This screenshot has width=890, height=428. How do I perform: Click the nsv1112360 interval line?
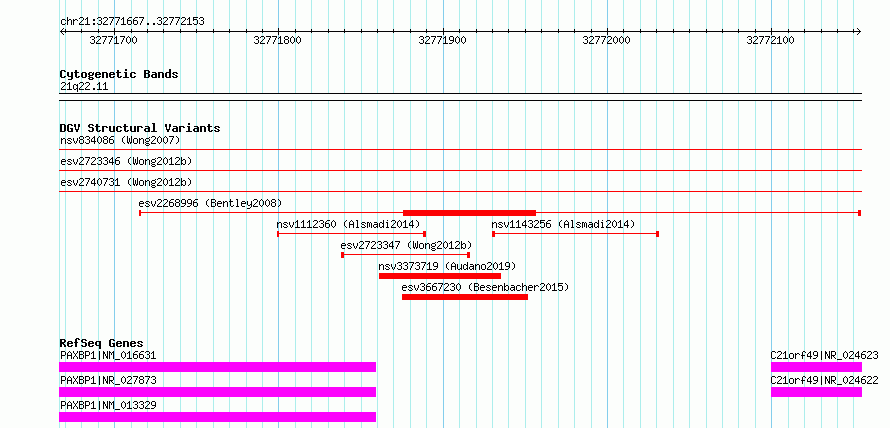pos(352,234)
